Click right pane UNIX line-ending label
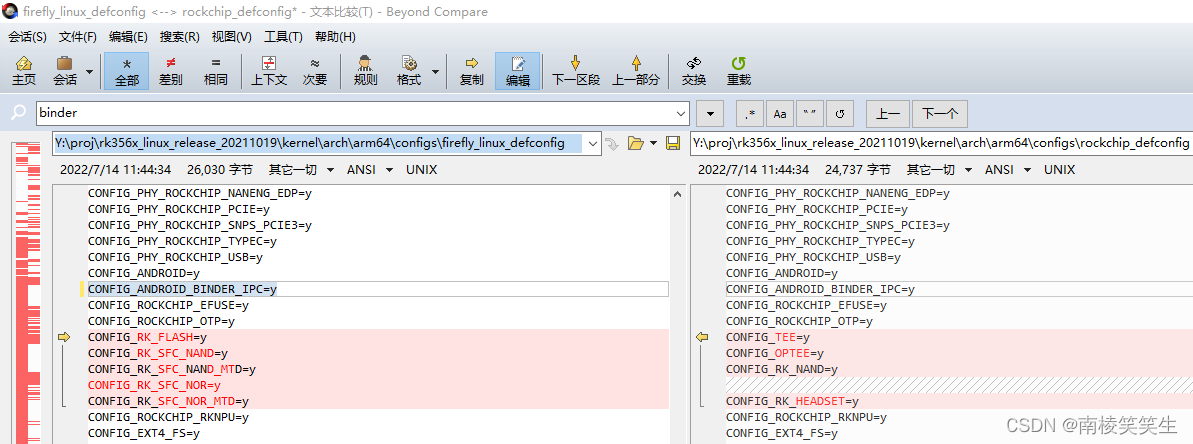 click(1060, 170)
